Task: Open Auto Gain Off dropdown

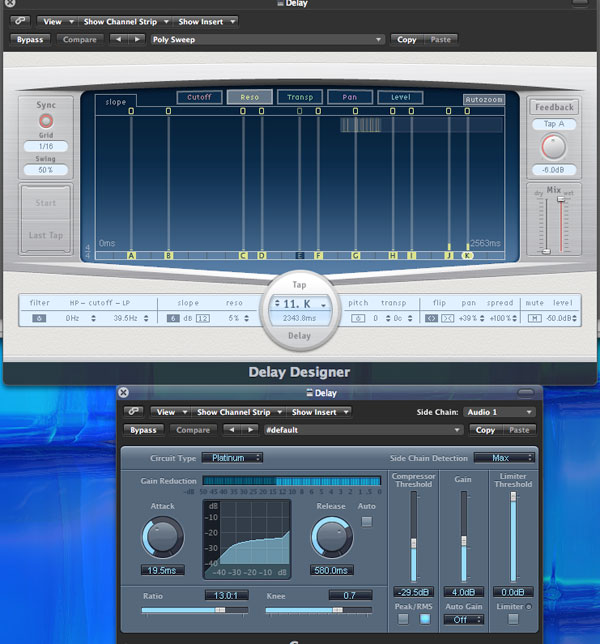Action: coord(464,619)
